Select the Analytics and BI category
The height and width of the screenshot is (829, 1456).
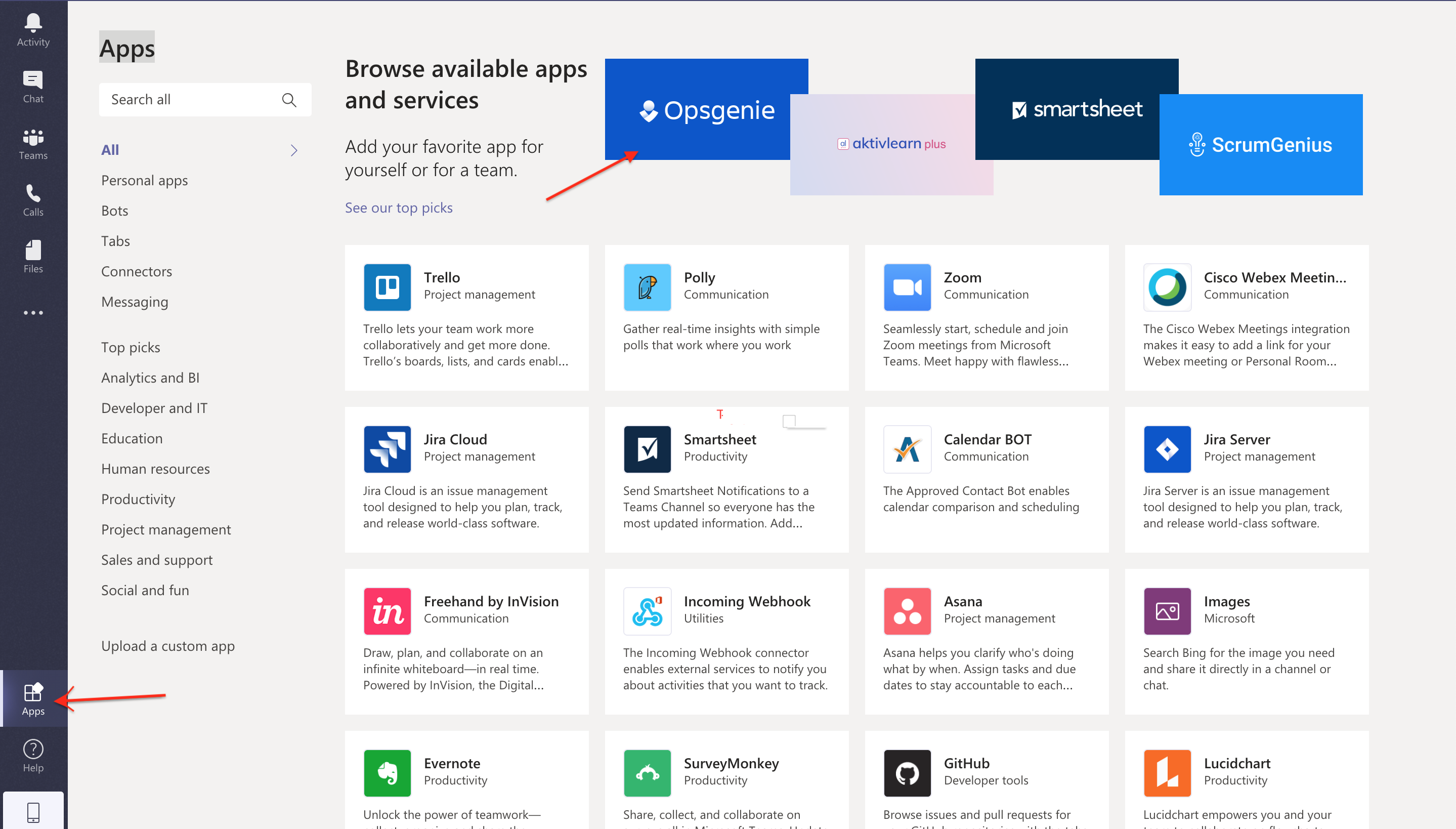pos(150,377)
